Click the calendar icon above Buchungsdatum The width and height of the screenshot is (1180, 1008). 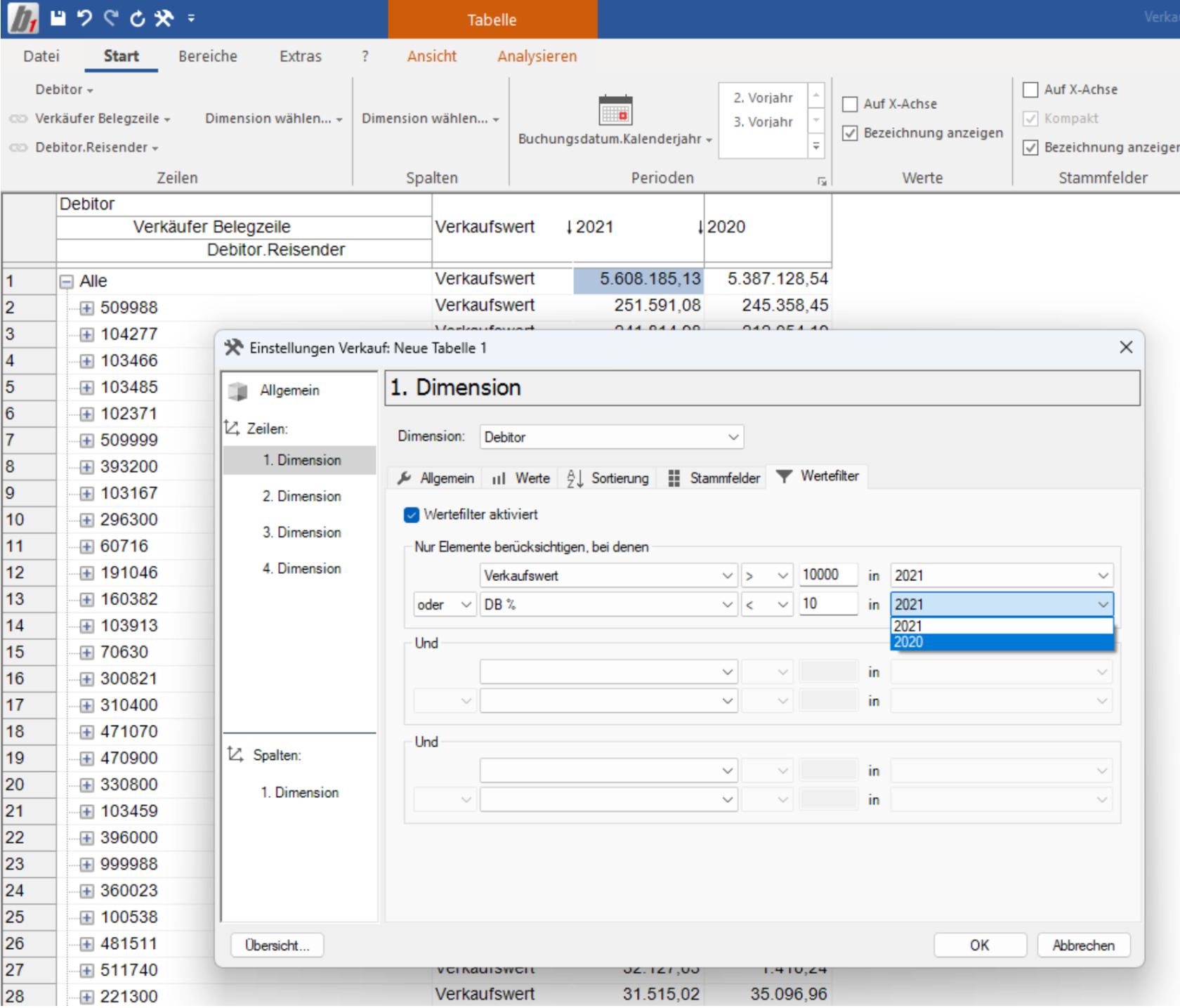coord(615,110)
